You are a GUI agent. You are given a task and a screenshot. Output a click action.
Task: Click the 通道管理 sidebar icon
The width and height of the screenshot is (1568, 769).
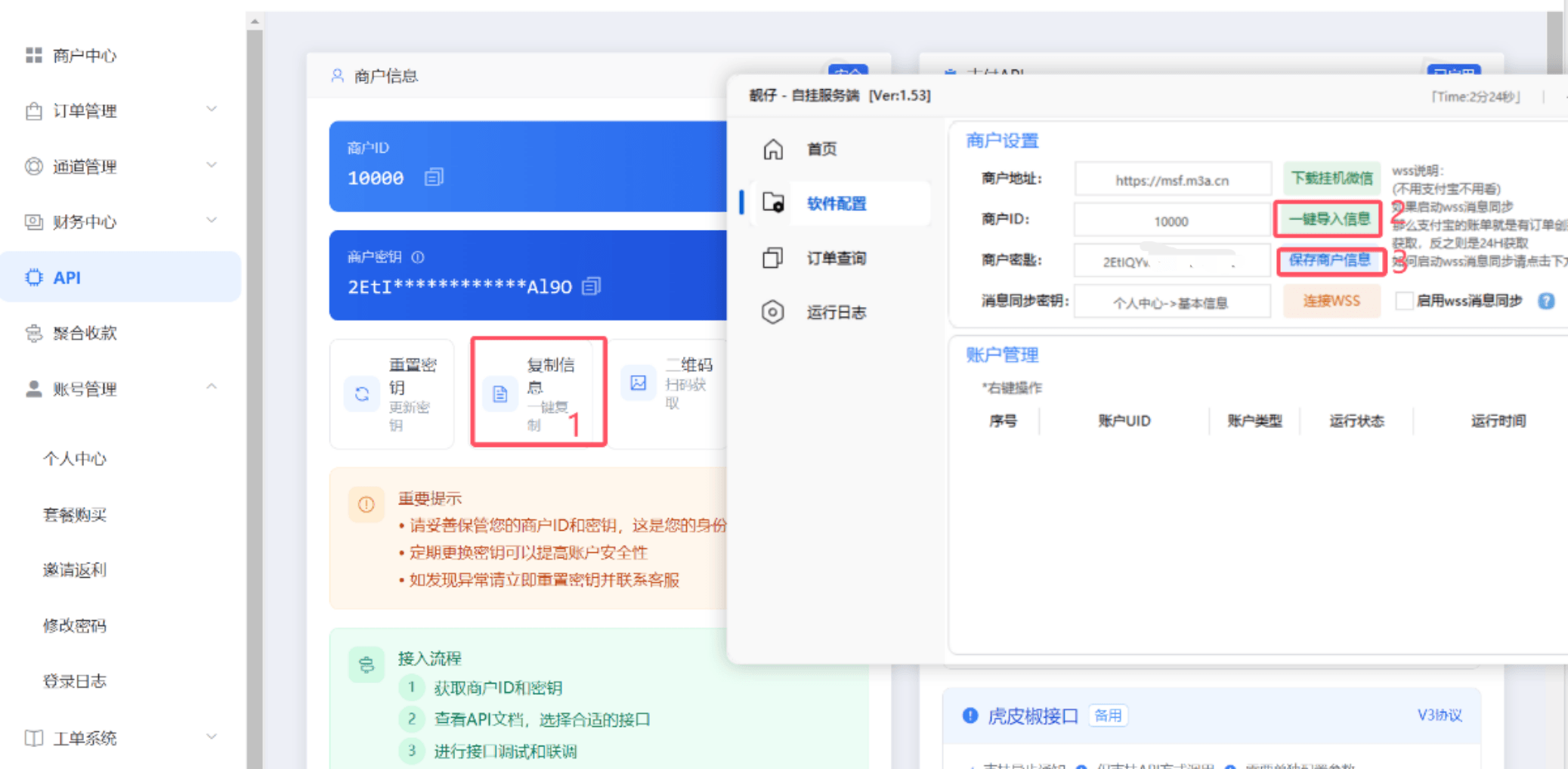pyautogui.click(x=34, y=166)
